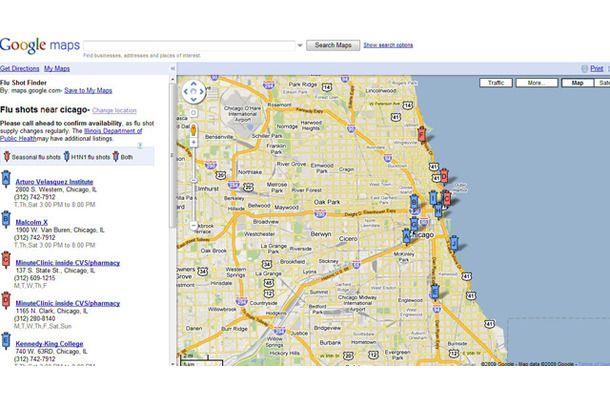This screenshot has height=400, width=610.
Task: Click blue marker G on the map
Action: 414,224
